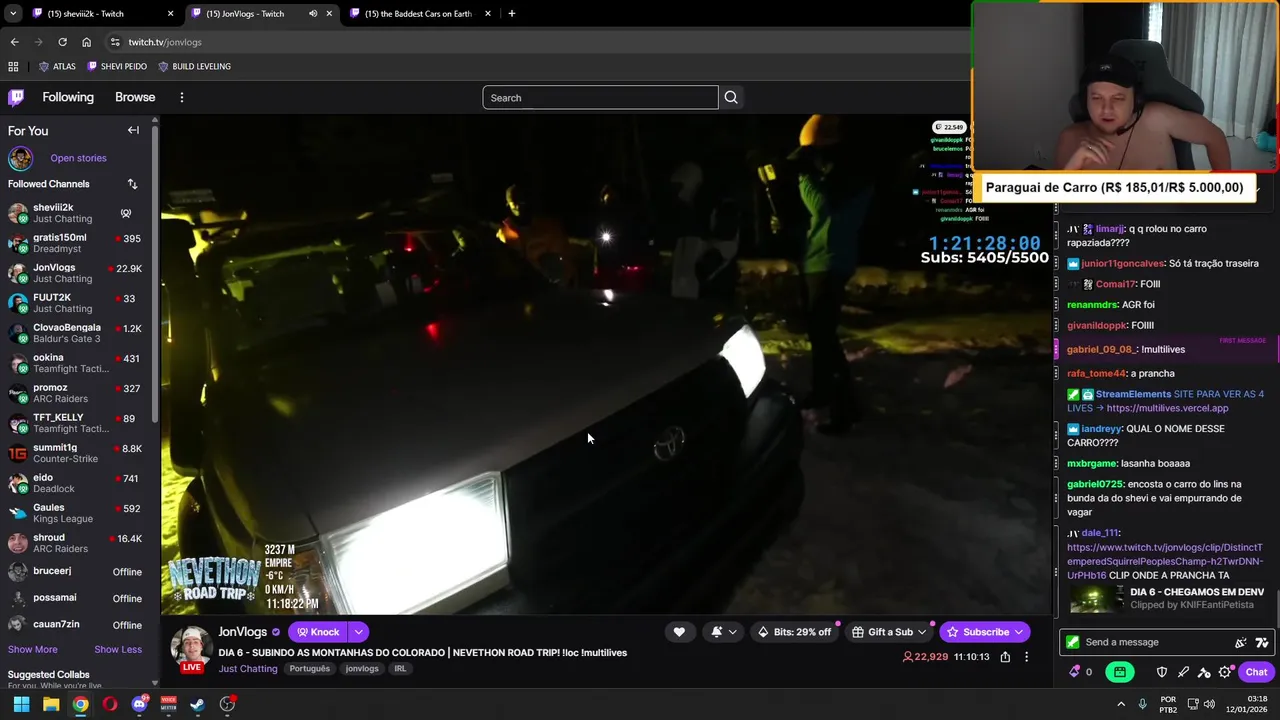Select the IRL tag
Image resolution: width=1280 pixels, height=720 pixels.
coord(400,668)
